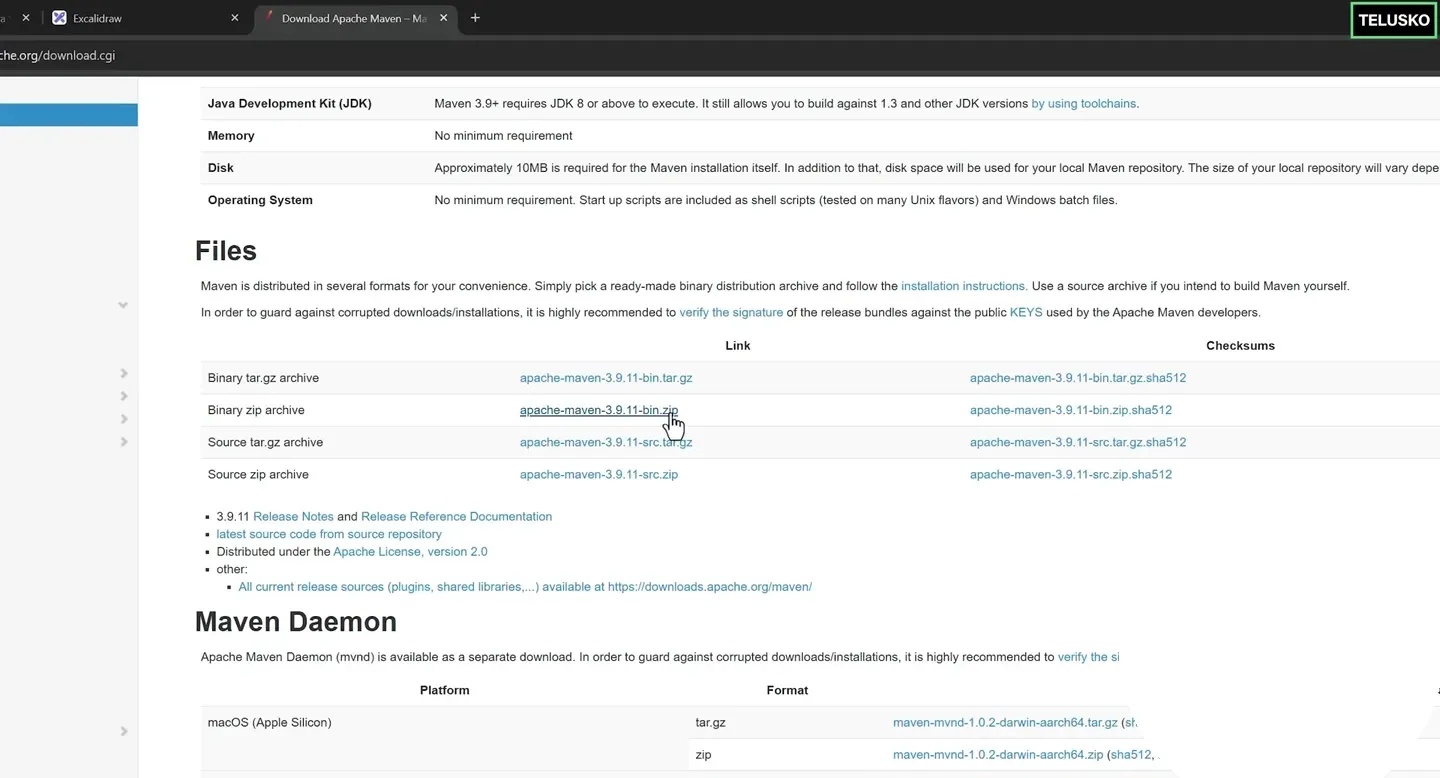The image size is (1440, 778).
Task: Open a new browser tab
Action: 475,18
